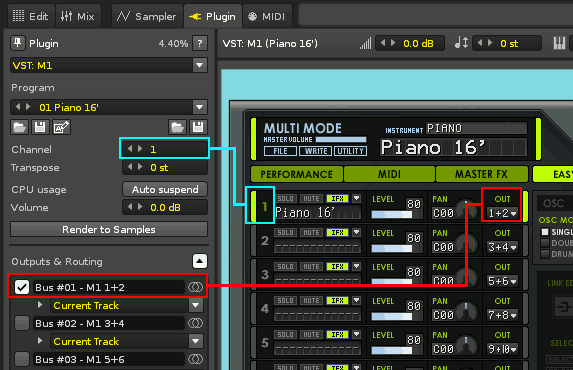The height and width of the screenshot is (370, 573).
Task: Click the Auto suspend button
Action: (x=165, y=189)
